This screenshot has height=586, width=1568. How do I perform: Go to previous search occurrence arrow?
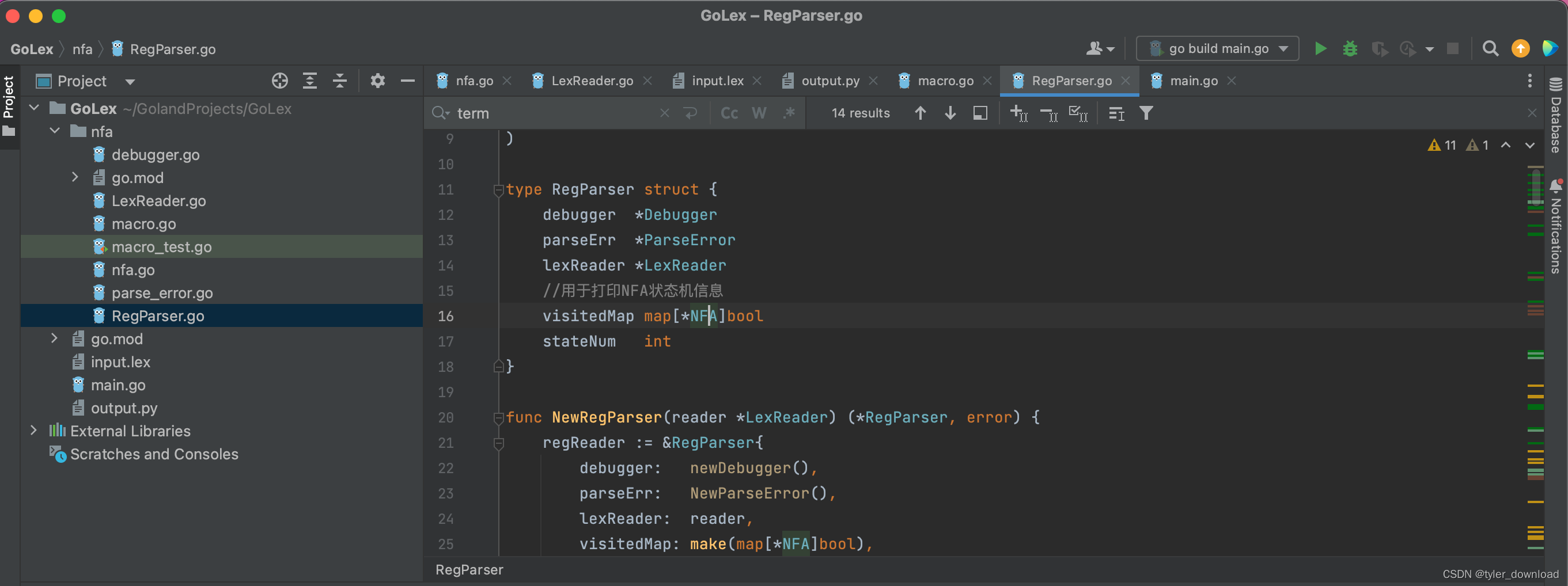tap(920, 113)
